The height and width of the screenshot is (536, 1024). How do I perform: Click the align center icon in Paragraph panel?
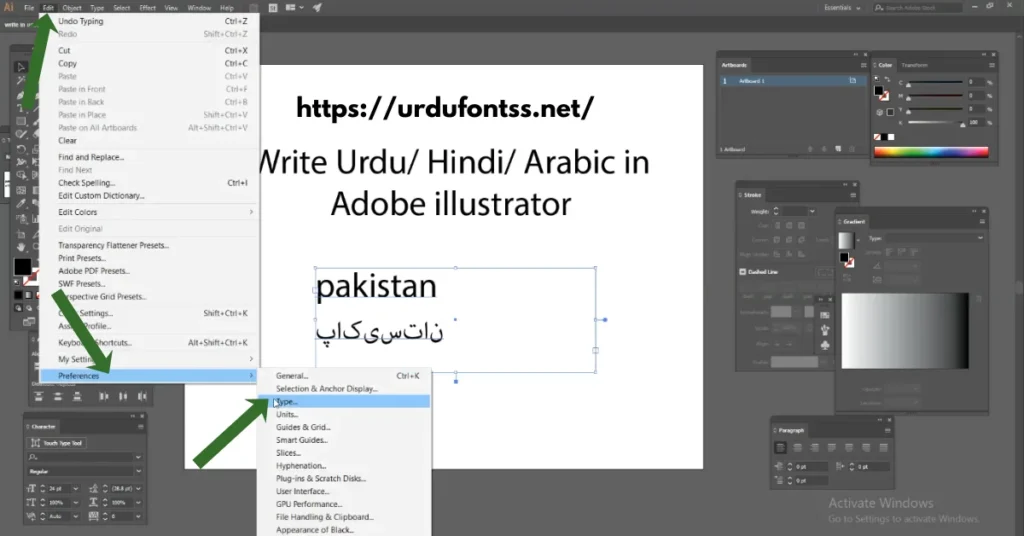click(797, 448)
